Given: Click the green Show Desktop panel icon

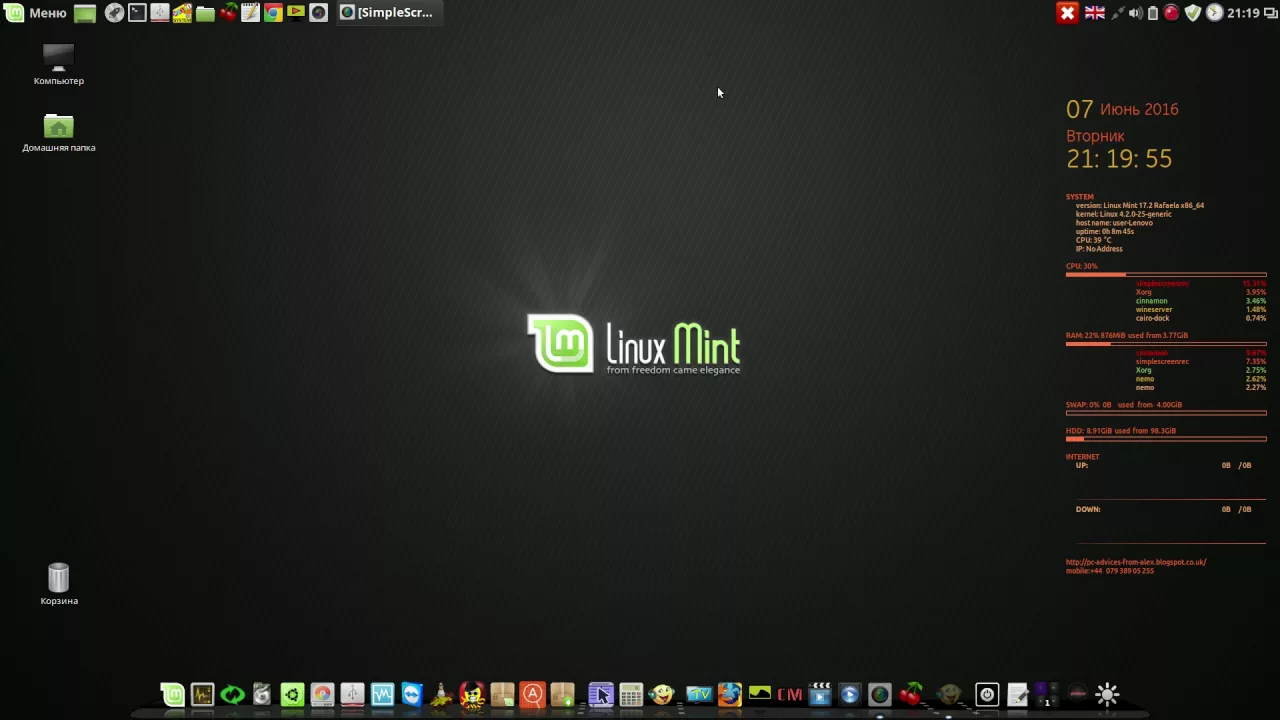Looking at the screenshot, I should click(x=85, y=13).
